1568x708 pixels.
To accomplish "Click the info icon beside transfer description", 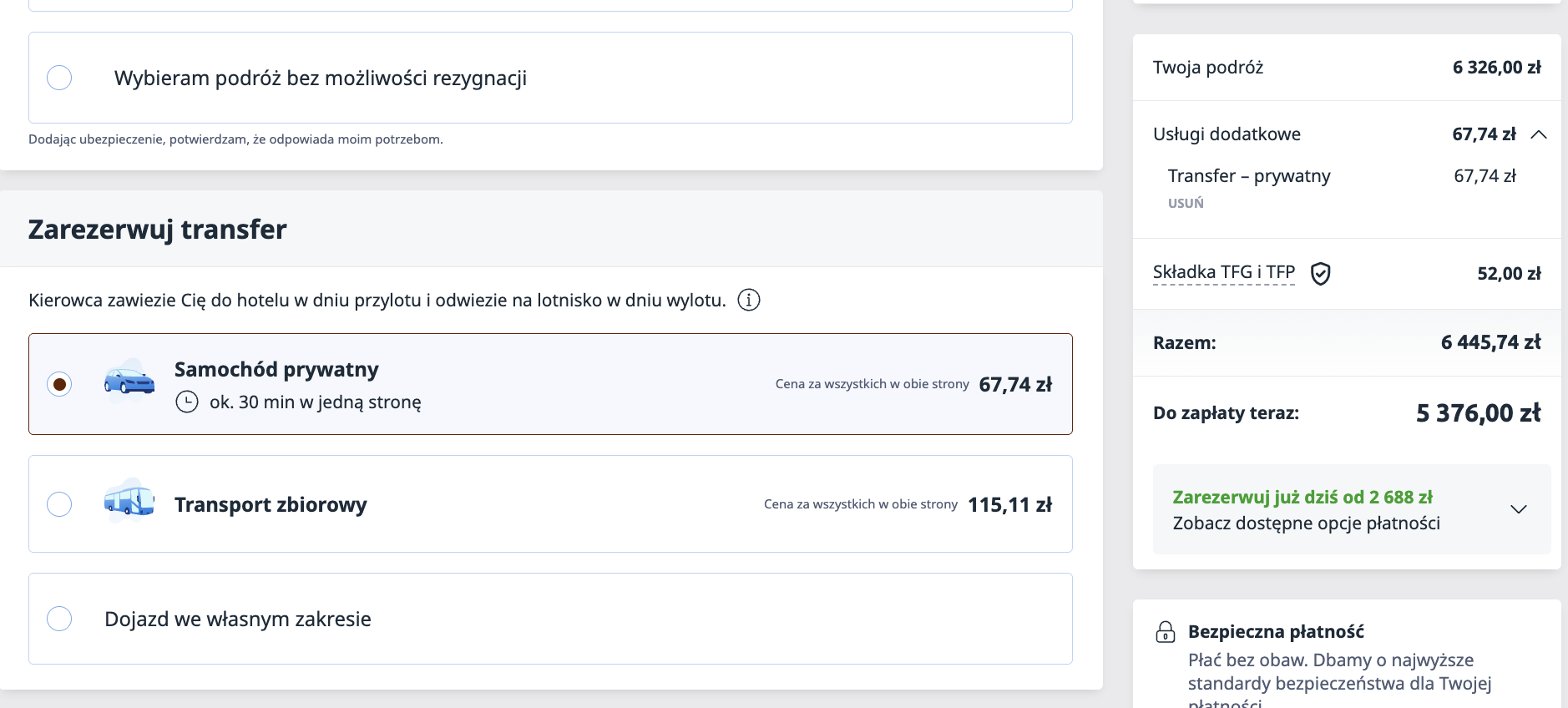I will 749,300.
